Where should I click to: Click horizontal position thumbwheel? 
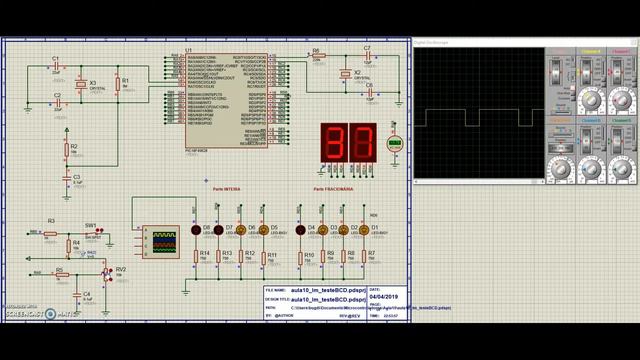pos(560,149)
